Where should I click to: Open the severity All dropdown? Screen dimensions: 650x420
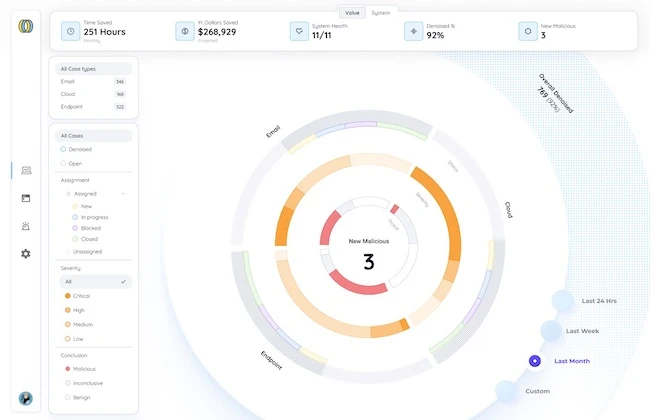pyautogui.click(x=94, y=282)
